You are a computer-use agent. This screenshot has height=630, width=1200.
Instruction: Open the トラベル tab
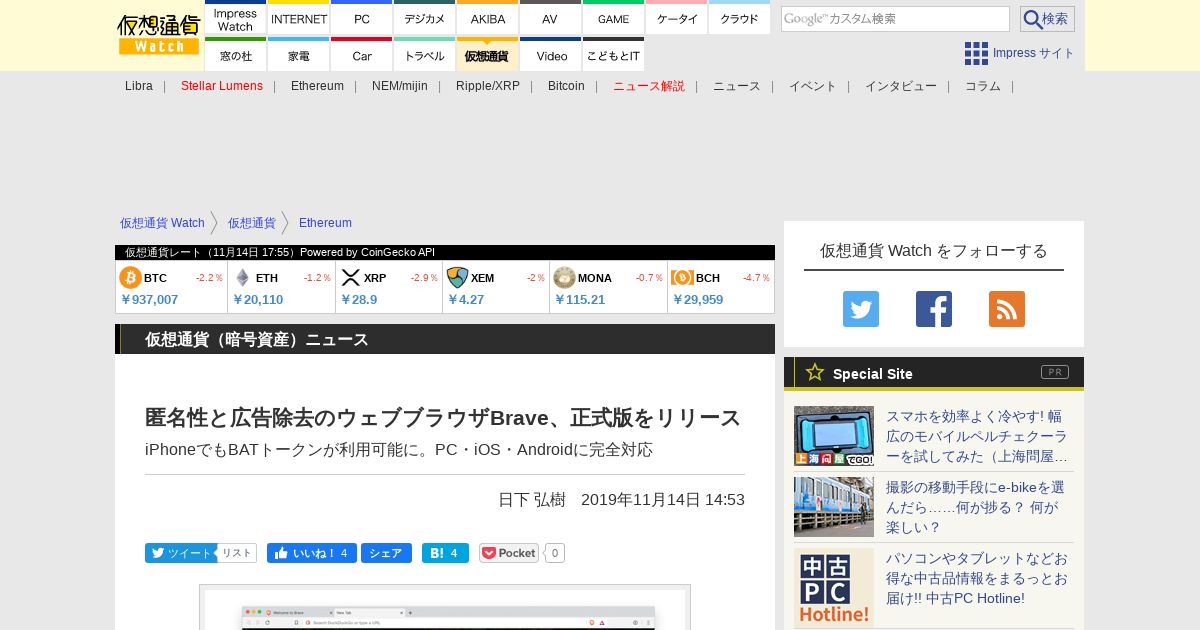425,55
